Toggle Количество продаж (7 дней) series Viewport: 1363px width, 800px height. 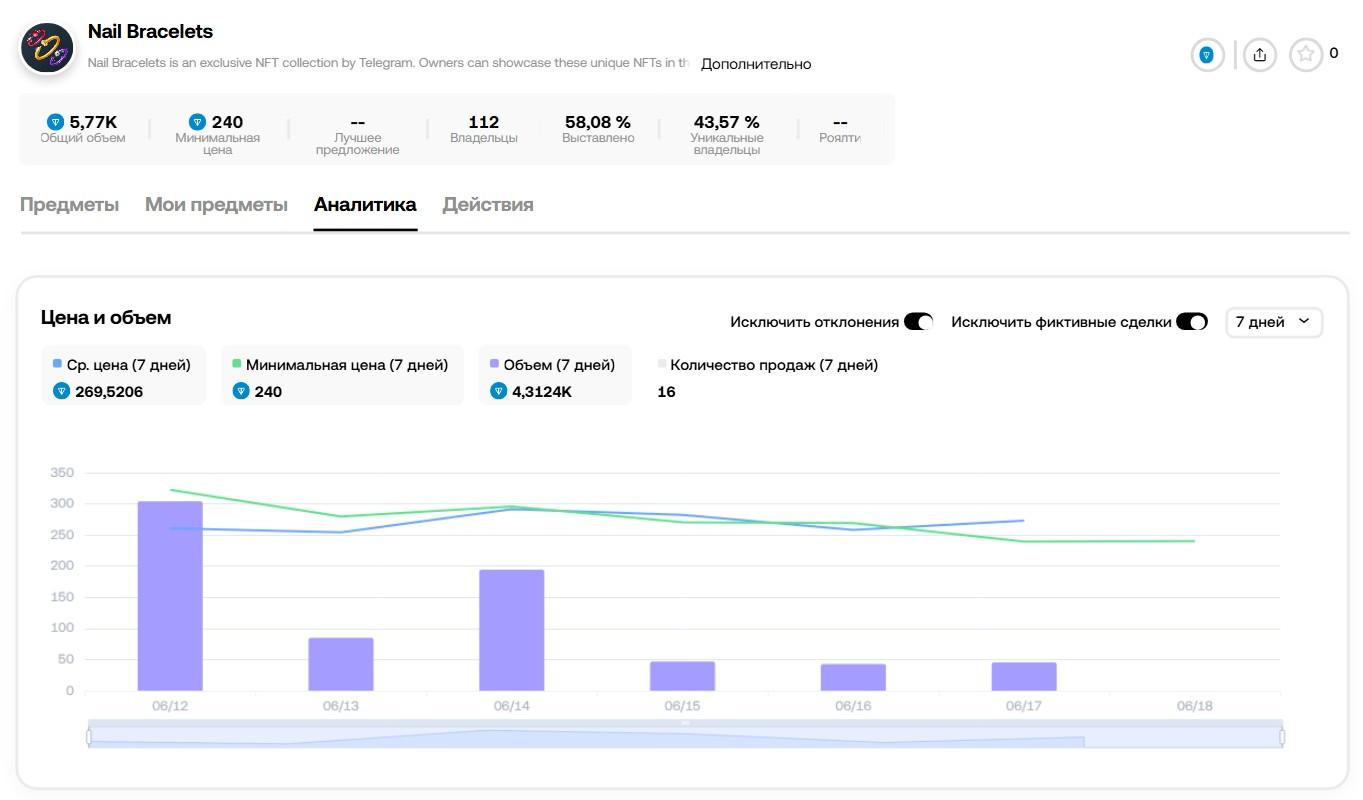pyautogui.click(x=767, y=365)
